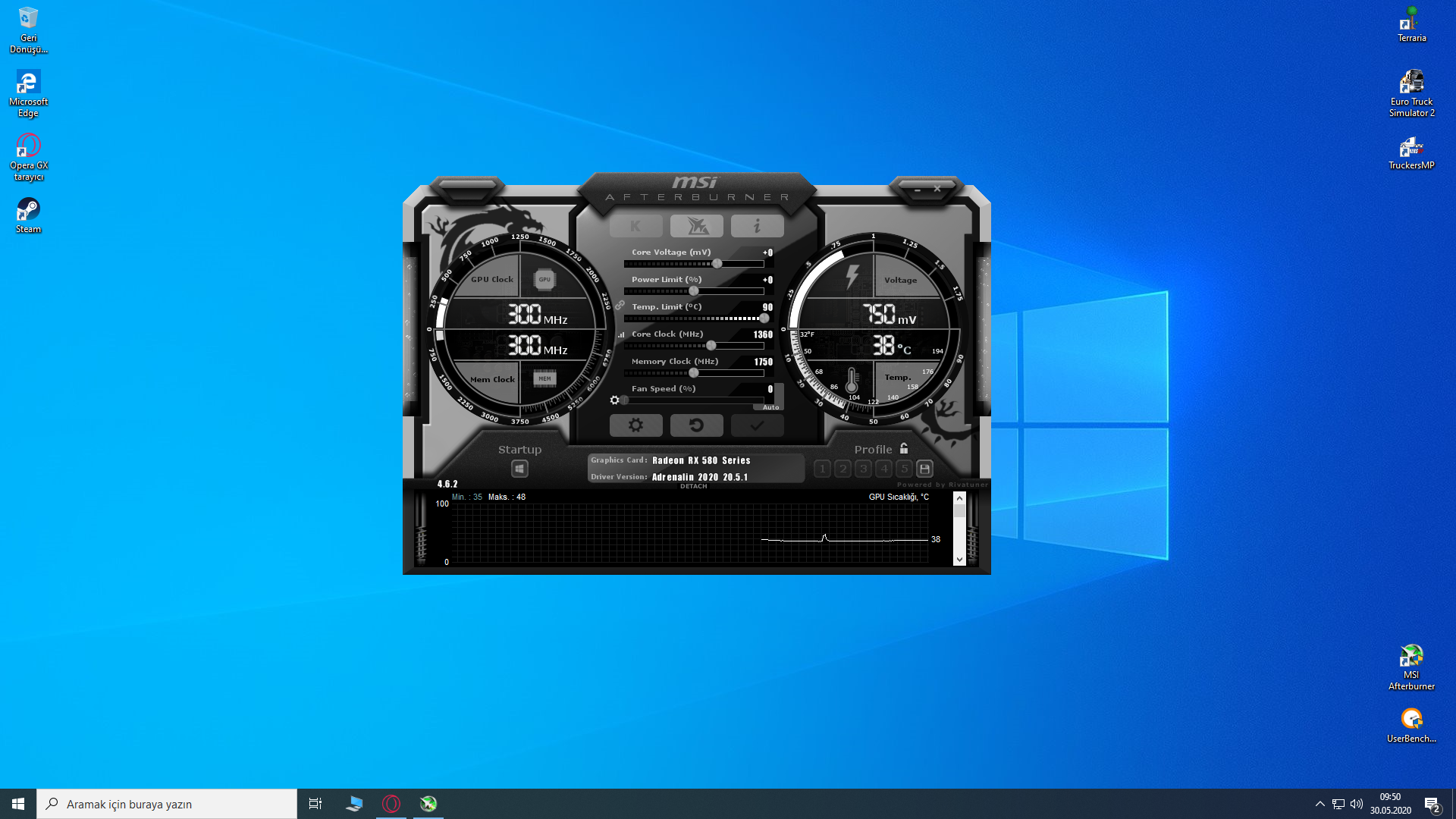Click the GPU Sıcaklığı graph label
Viewport: 1456px width, 819px height.
point(899,497)
